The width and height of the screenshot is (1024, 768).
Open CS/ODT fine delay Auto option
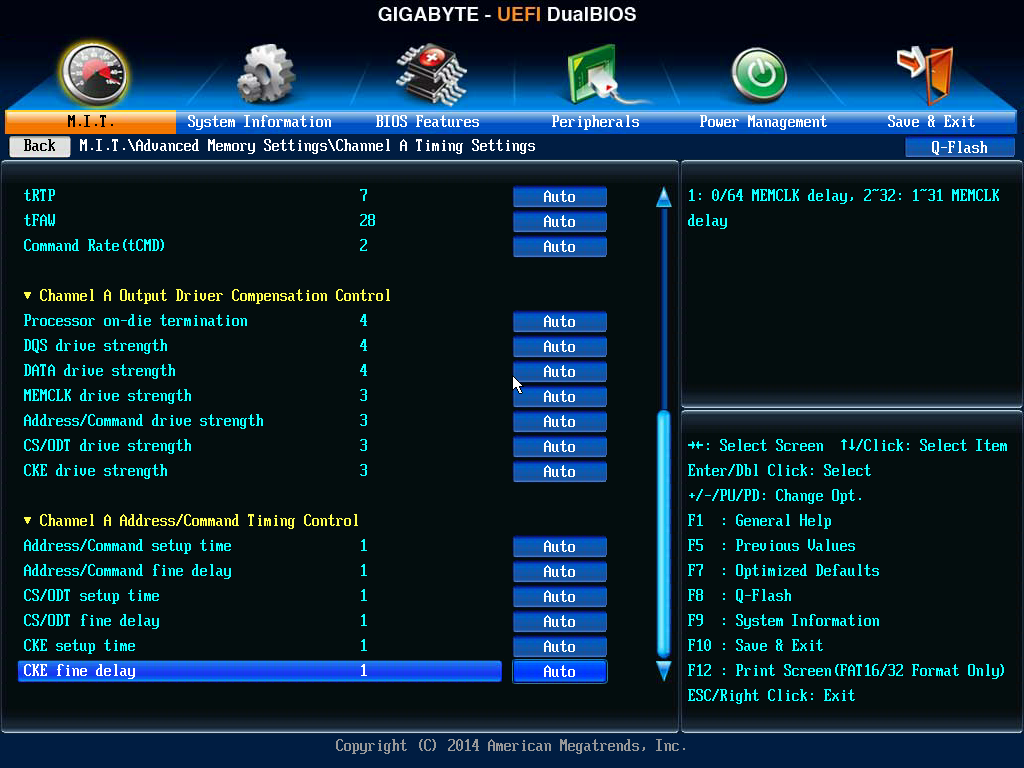pyautogui.click(x=560, y=621)
